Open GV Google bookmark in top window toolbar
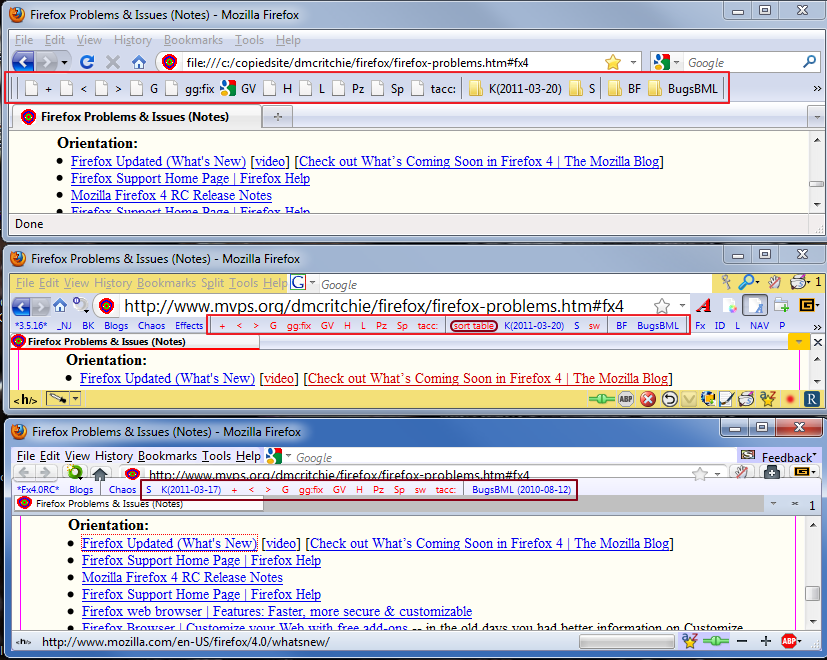Image resolution: width=827 pixels, height=660 pixels. click(238, 88)
